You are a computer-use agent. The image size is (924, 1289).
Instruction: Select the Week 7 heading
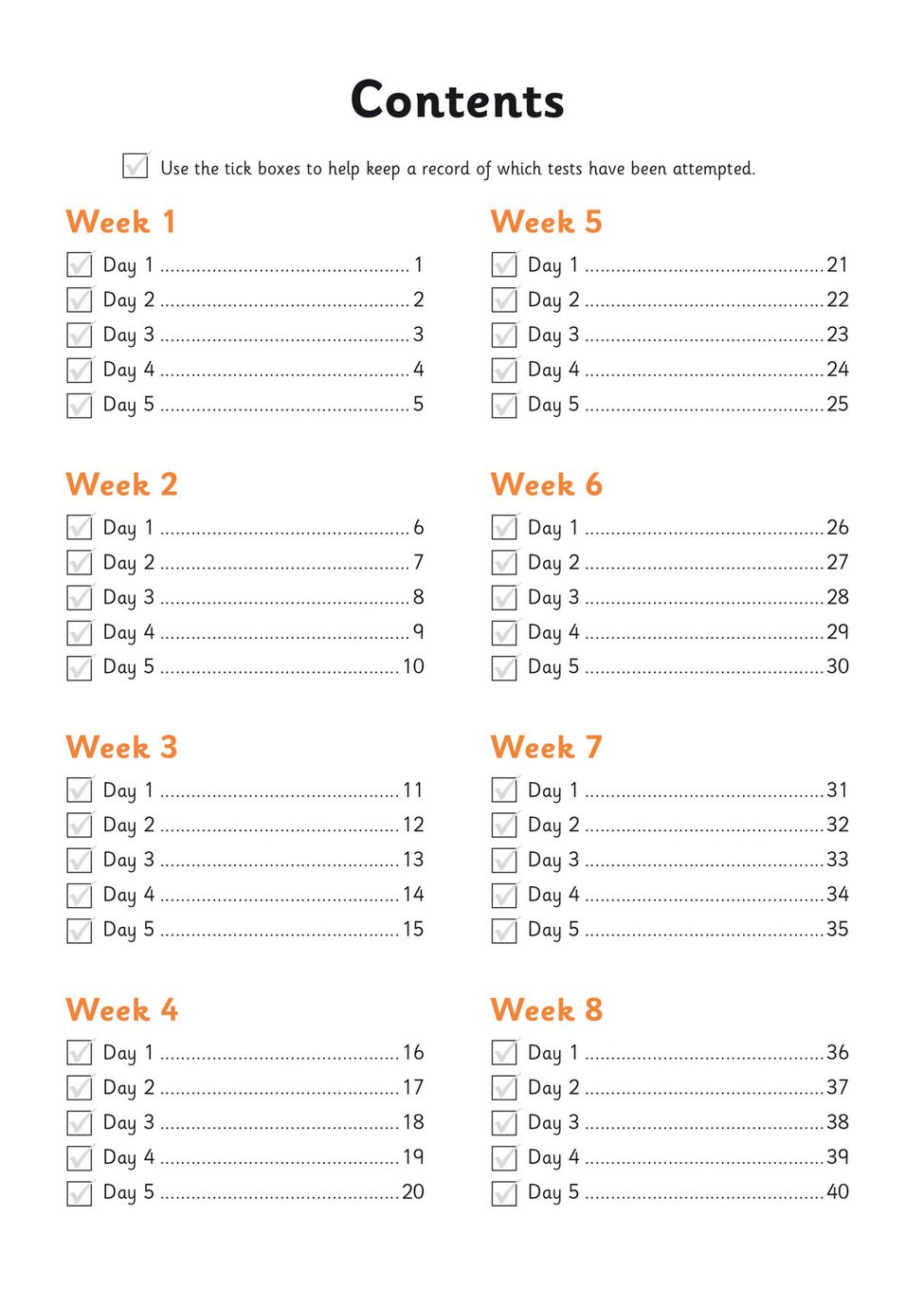pos(546,748)
